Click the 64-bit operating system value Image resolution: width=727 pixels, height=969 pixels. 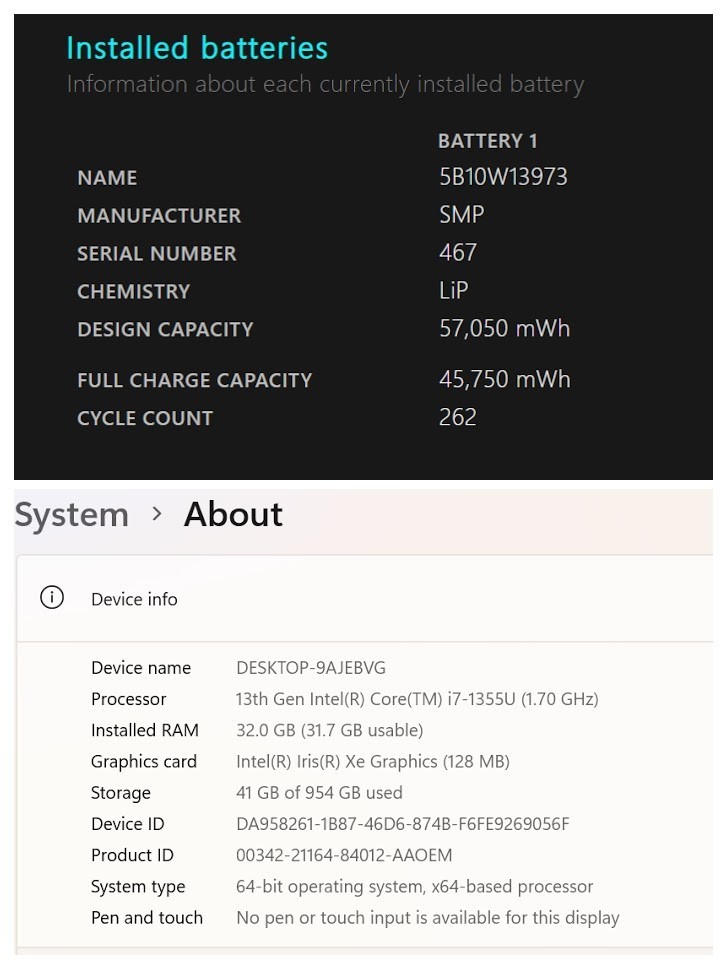[414, 886]
